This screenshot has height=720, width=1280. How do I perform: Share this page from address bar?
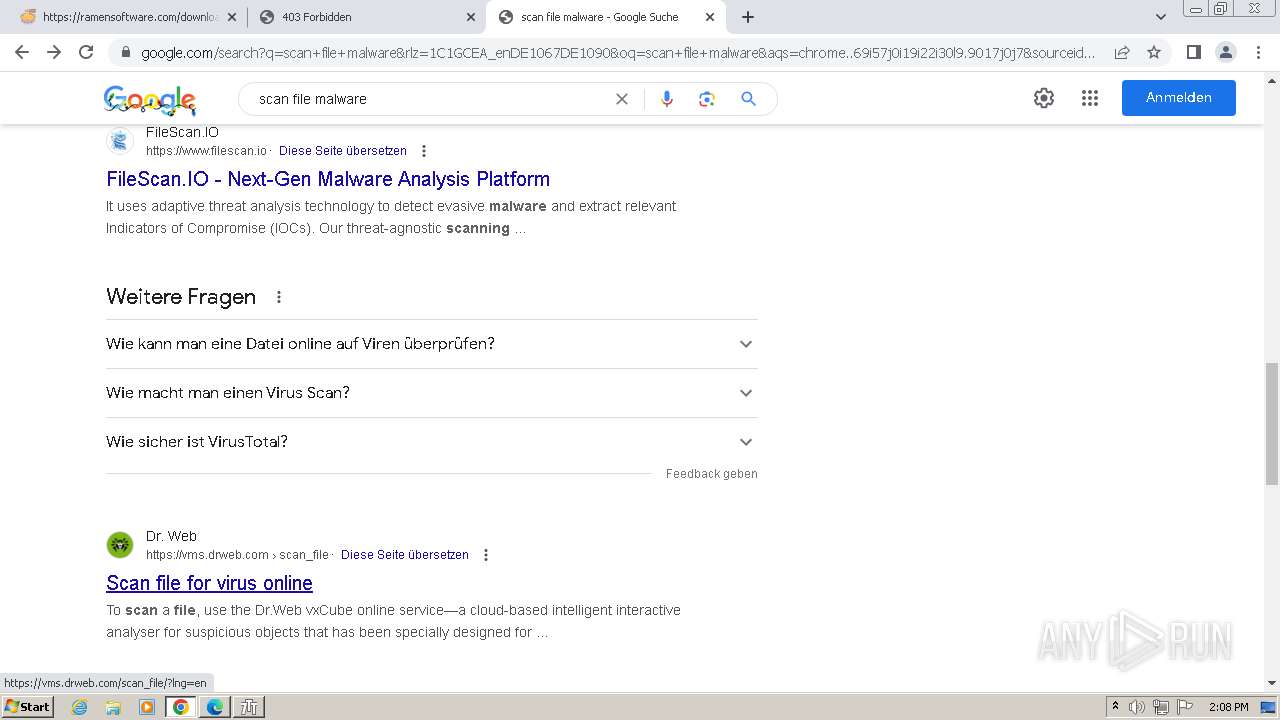1122,52
